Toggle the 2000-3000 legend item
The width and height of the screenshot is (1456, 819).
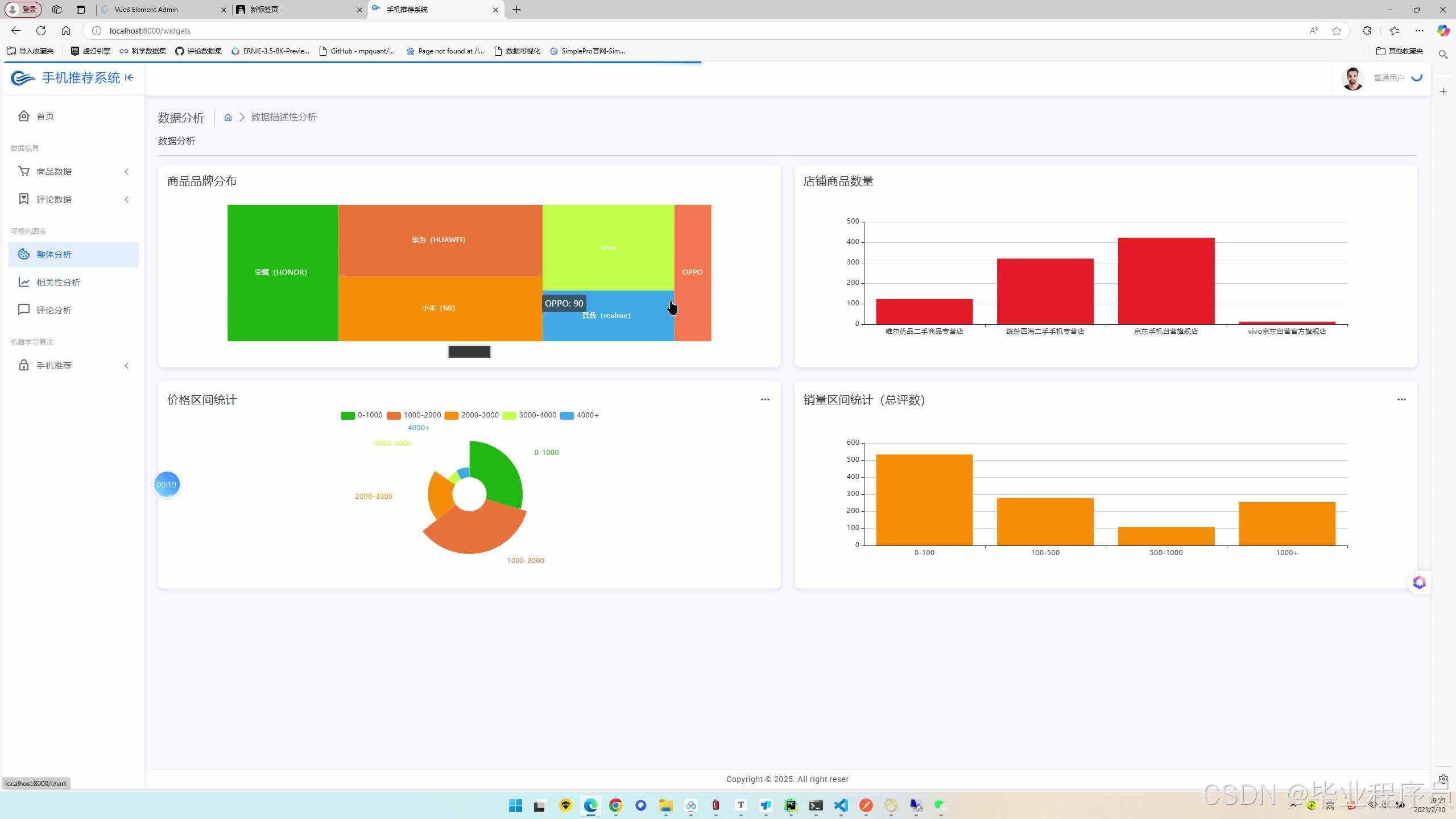(x=471, y=415)
